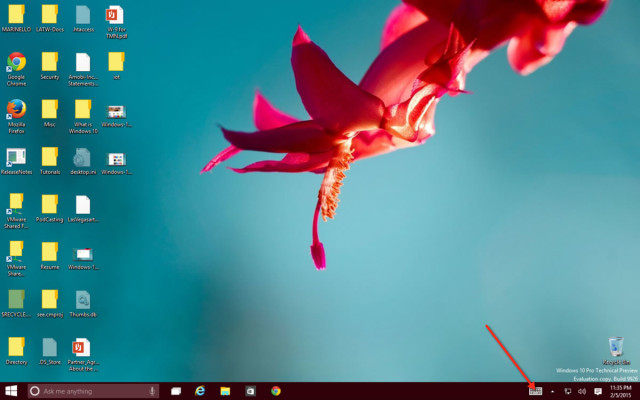Screen dimensions: 640x400
Task: Select the desktop.ini file
Action: [x=83, y=161]
